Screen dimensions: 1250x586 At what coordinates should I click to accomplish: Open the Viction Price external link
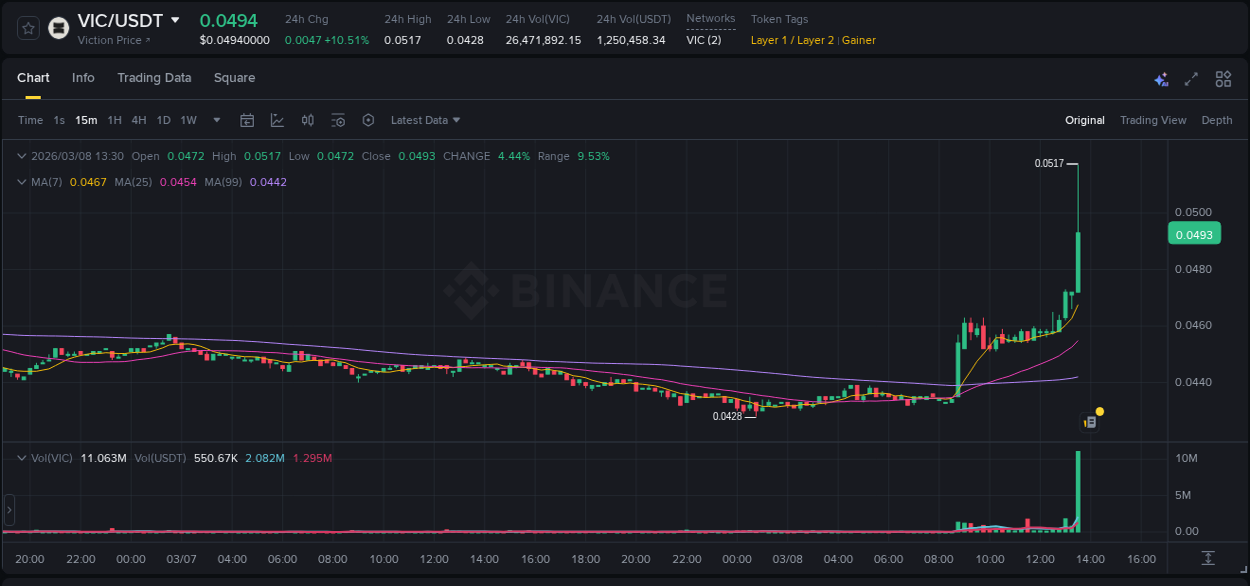click(x=110, y=40)
